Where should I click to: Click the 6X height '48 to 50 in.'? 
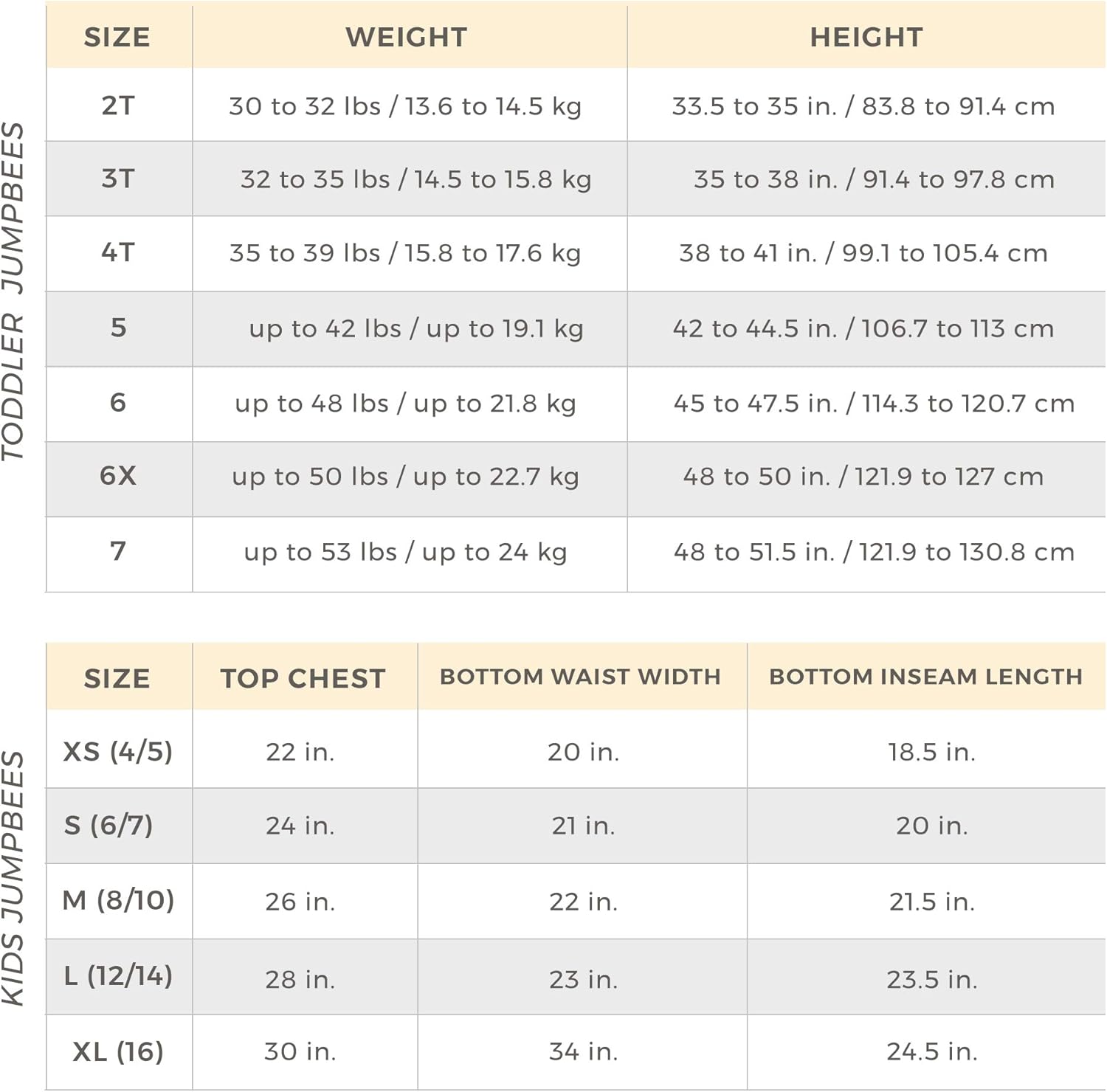pyautogui.click(x=863, y=477)
